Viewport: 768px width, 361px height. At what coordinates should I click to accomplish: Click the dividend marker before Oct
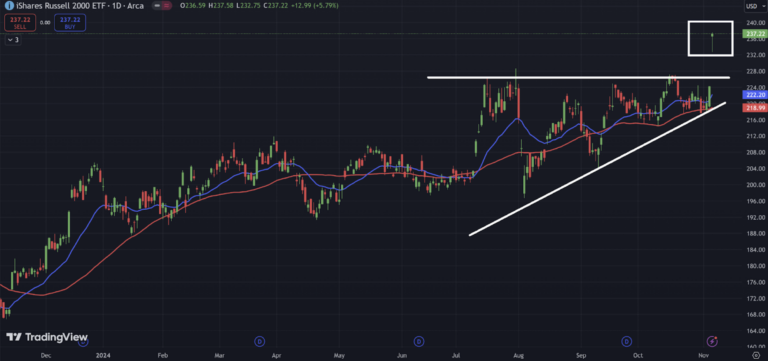(626, 340)
